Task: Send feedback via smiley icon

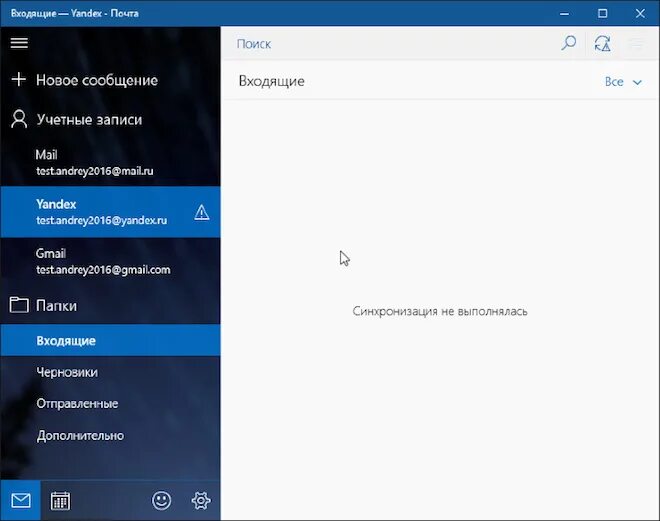Action: [x=161, y=500]
